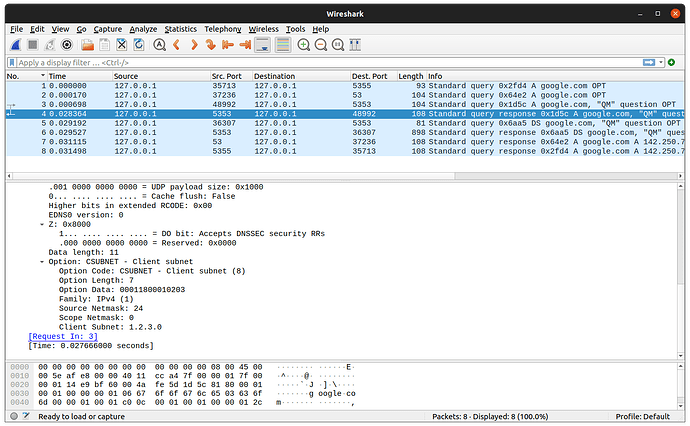Open the Capture menu
Viewport: 690px width, 426px height.
[107, 29]
